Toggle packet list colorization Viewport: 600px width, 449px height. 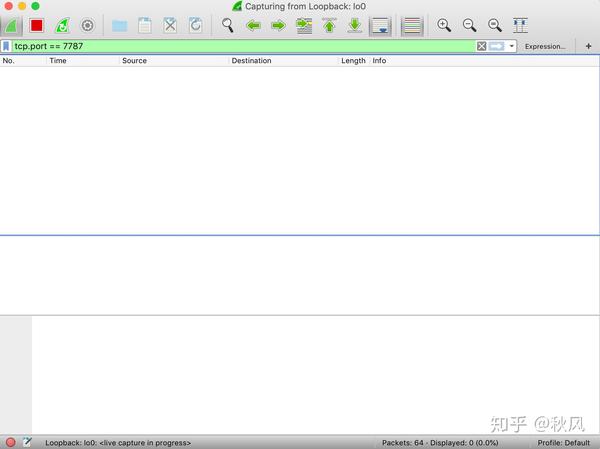click(412, 26)
